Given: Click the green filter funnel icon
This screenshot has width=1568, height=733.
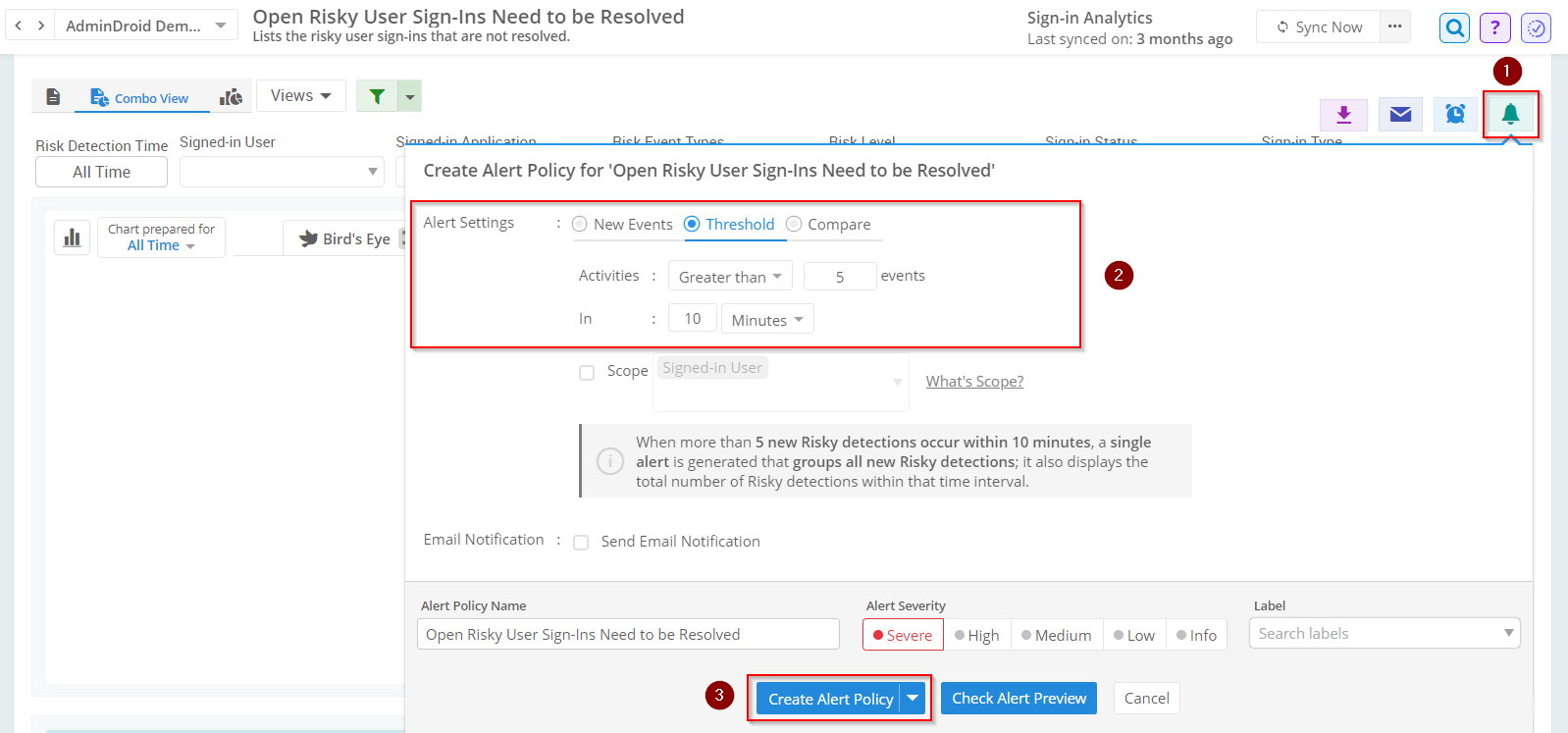Looking at the screenshot, I should 377,96.
